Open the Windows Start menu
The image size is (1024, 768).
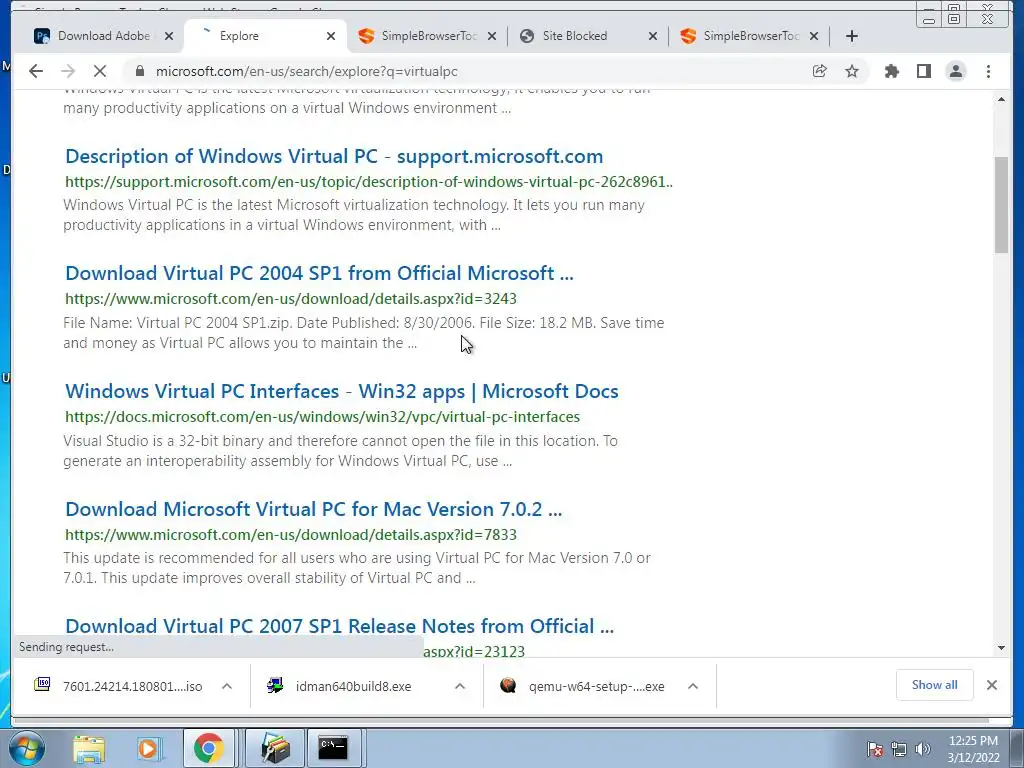[x=27, y=748]
